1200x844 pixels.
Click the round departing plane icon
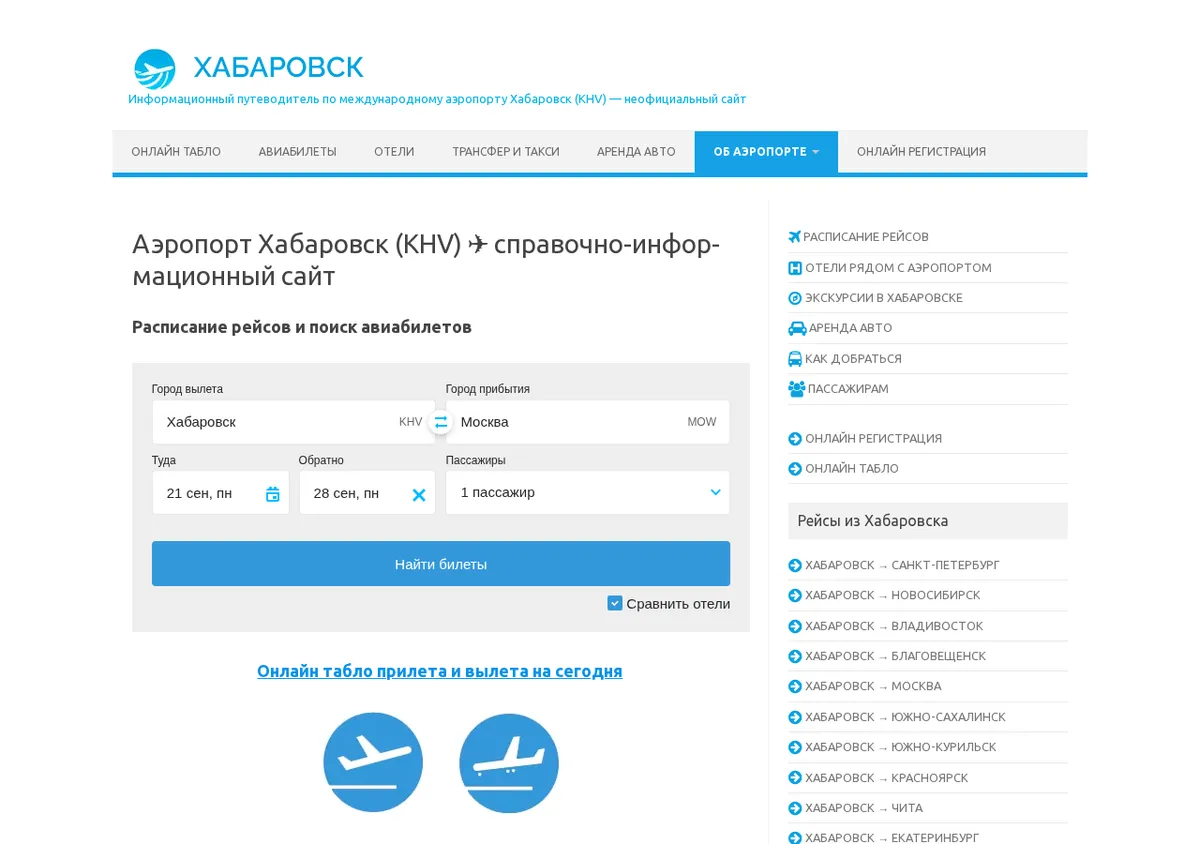[x=373, y=762]
